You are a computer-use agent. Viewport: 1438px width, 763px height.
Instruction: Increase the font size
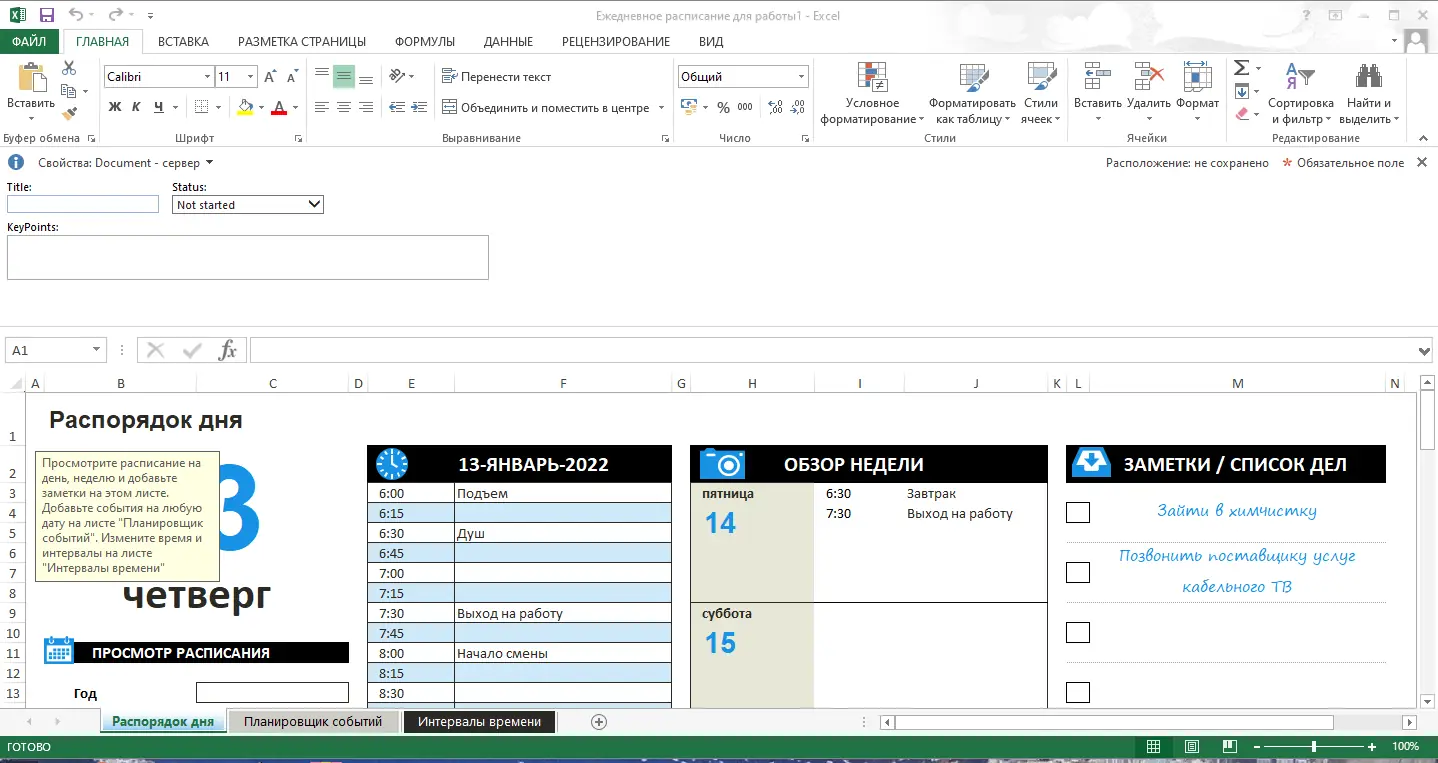(x=271, y=77)
